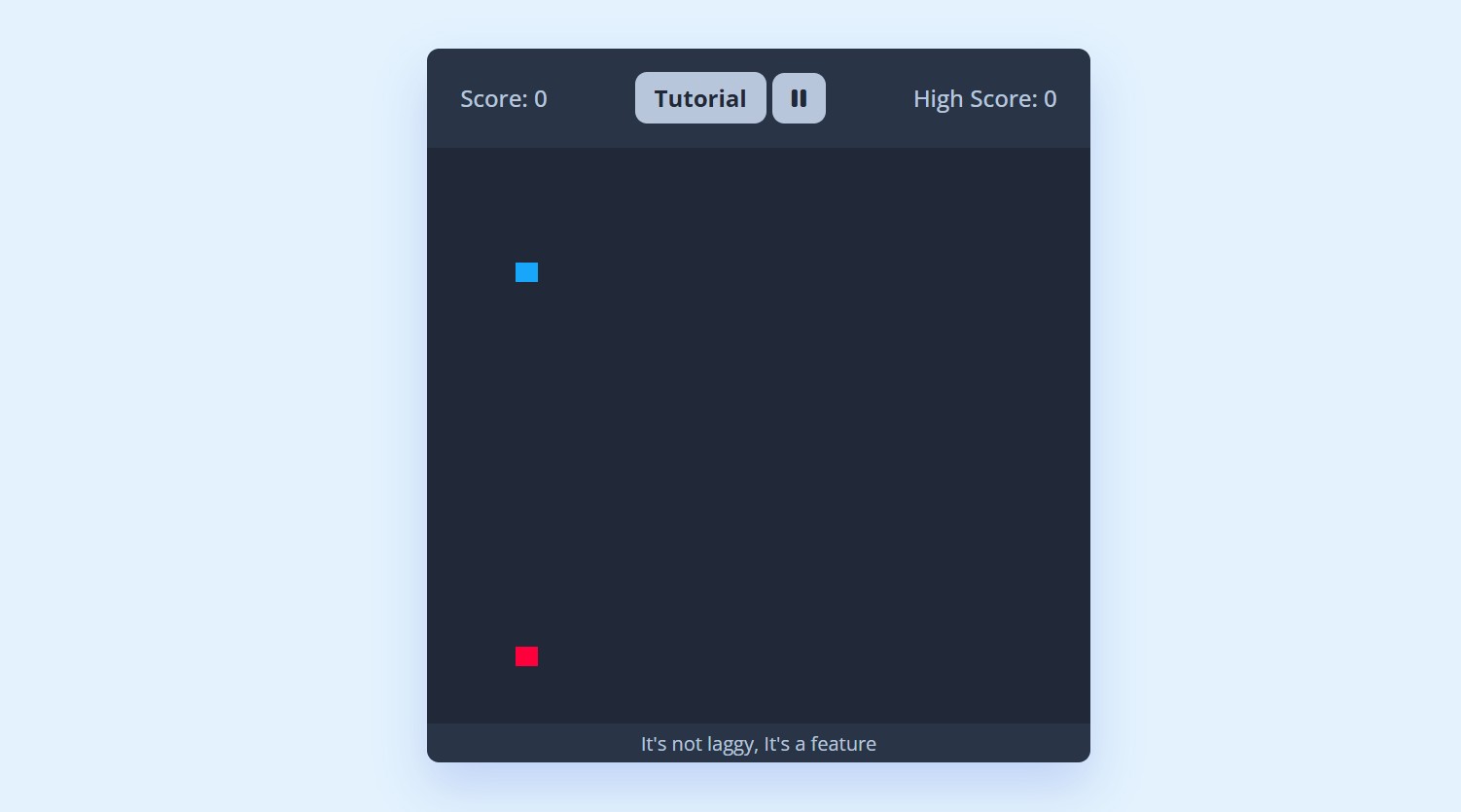This screenshot has width=1461, height=812.
Task: Click the "It's not laggy" footer text
Action: point(759,744)
